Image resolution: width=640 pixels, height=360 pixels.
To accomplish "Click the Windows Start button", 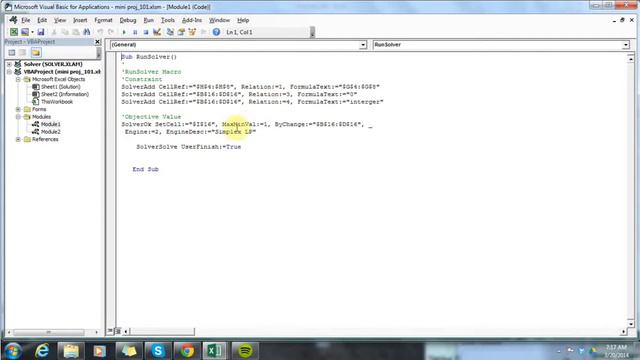I will tap(13, 351).
